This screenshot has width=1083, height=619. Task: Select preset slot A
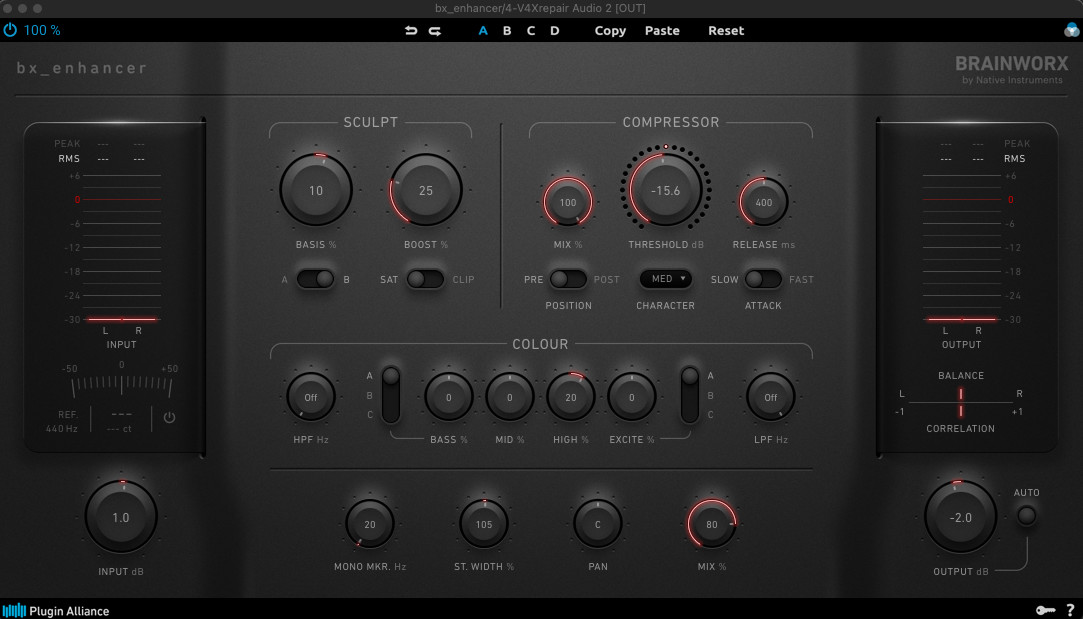(483, 30)
